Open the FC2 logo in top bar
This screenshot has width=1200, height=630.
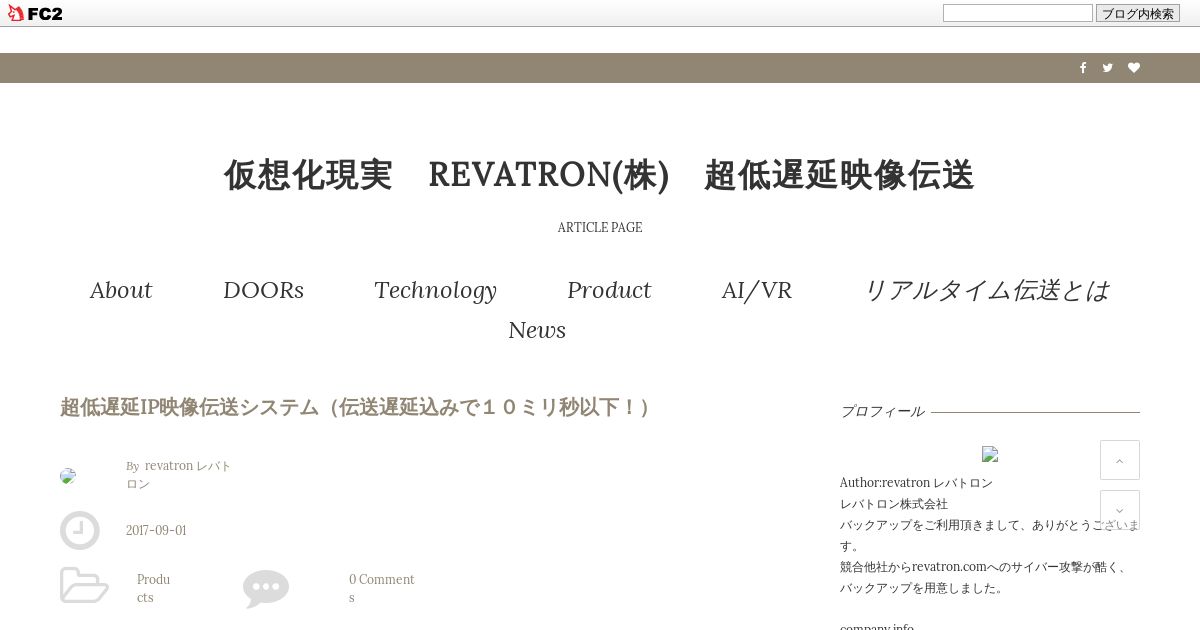35,13
